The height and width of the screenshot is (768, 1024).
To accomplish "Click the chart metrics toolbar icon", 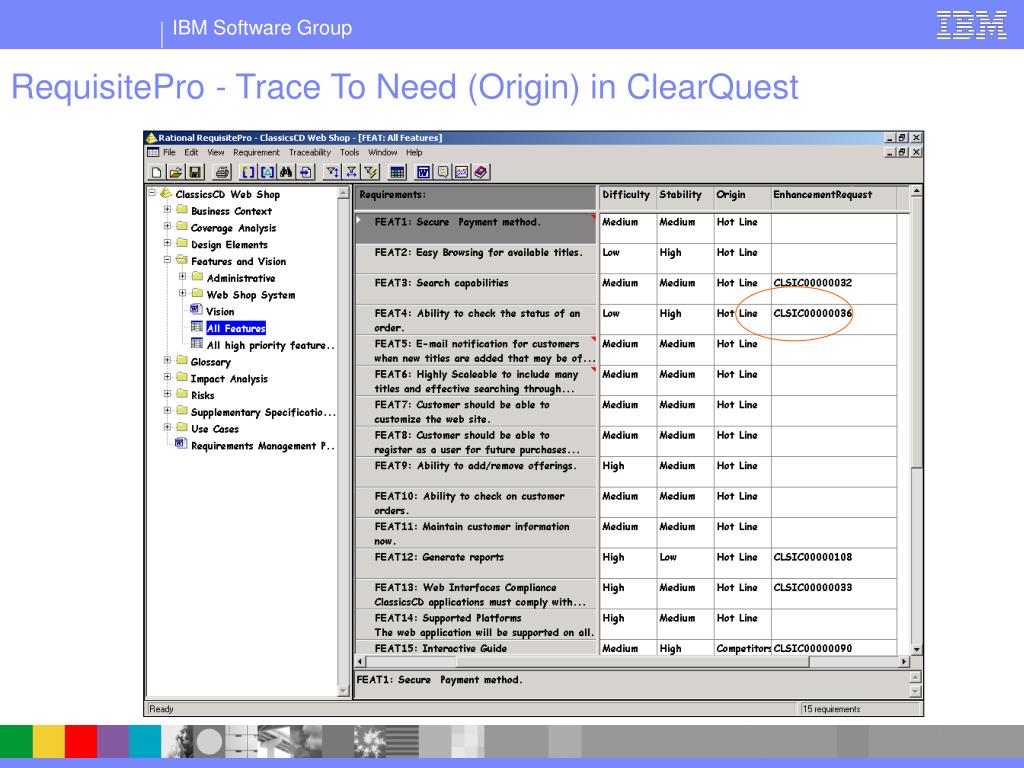I will pos(462,172).
